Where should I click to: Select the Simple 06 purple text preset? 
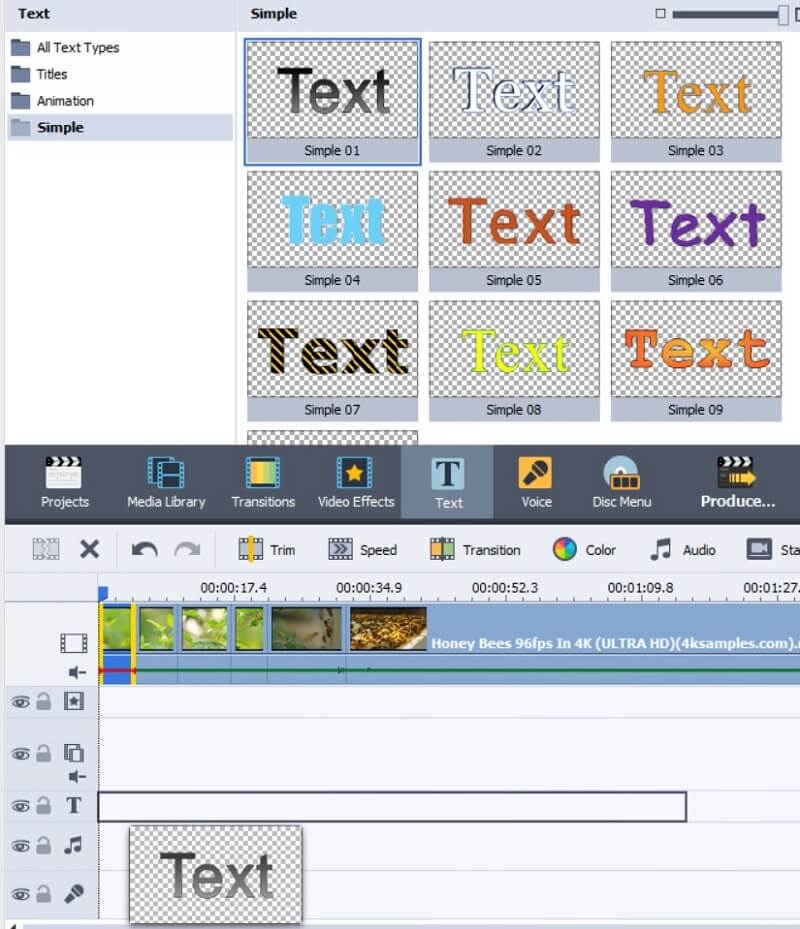tap(696, 232)
